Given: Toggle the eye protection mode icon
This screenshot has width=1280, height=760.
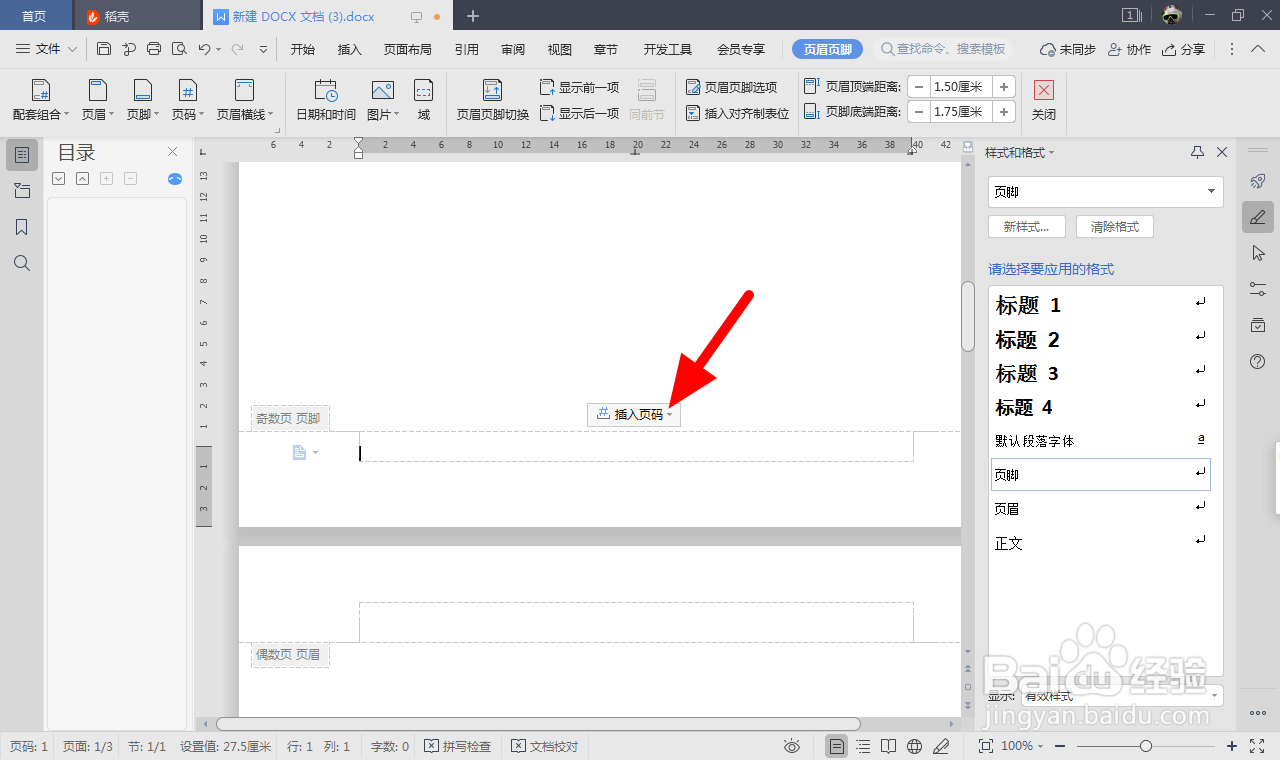Looking at the screenshot, I should pyautogui.click(x=792, y=746).
